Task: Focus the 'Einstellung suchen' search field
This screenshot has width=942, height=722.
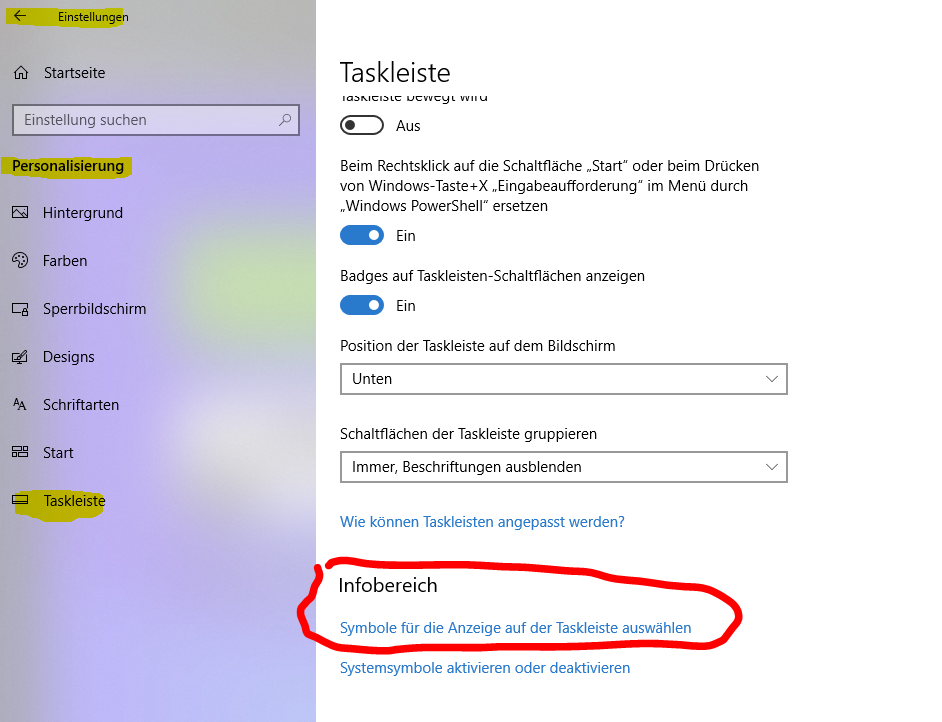Action: click(x=156, y=120)
